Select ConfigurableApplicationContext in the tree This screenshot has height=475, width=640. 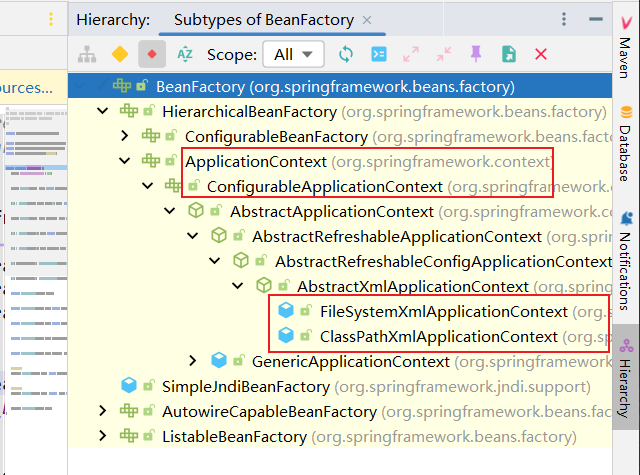click(x=324, y=186)
